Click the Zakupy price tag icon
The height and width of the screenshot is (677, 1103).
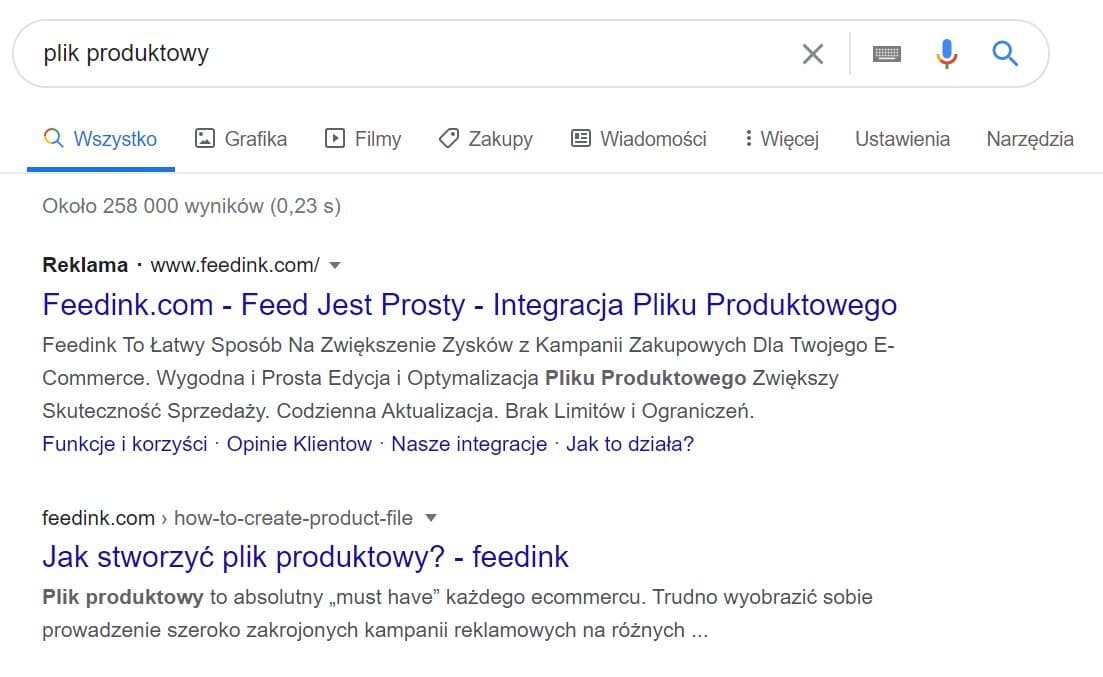point(449,139)
